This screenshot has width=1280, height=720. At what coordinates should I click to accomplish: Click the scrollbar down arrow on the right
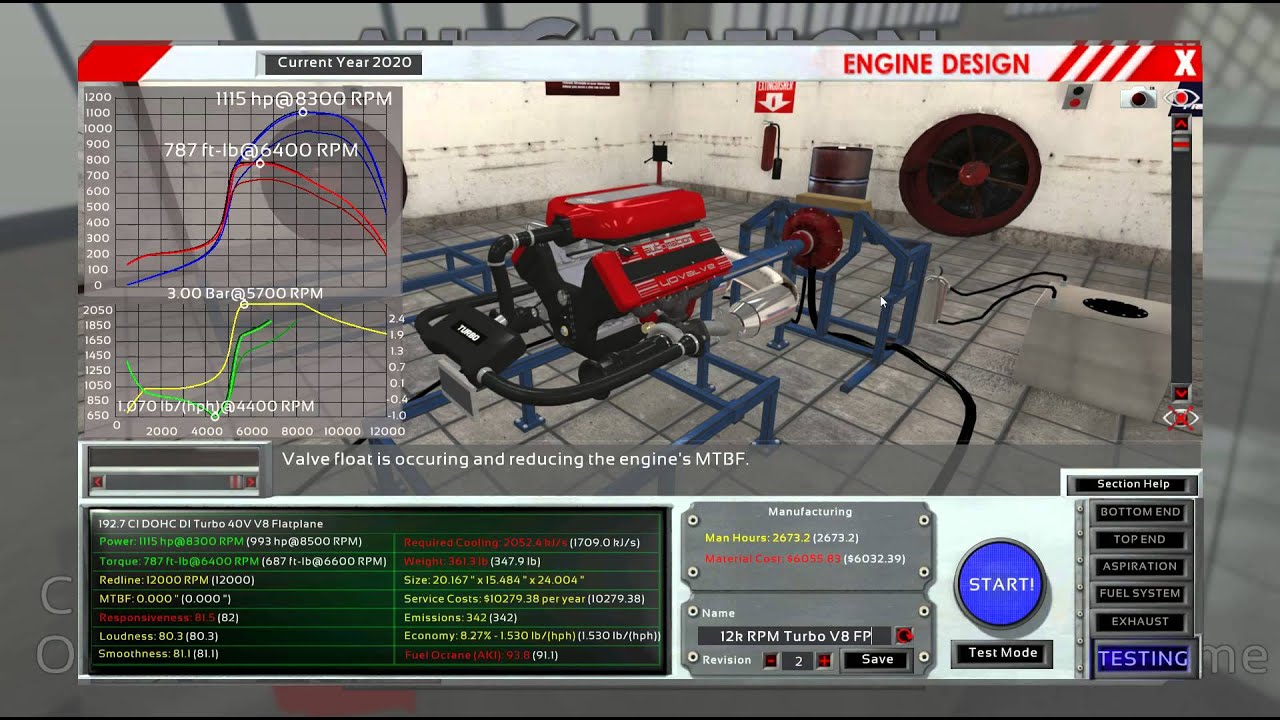click(x=1181, y=393)
